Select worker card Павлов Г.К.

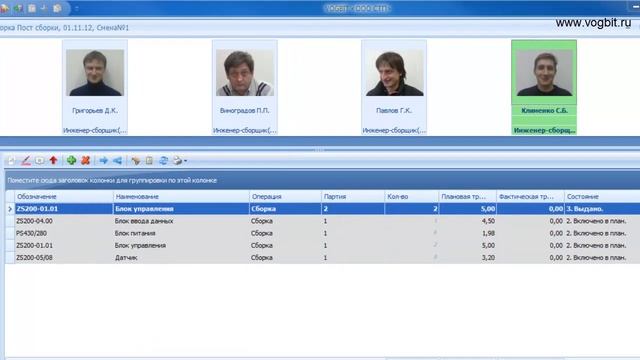pos(394,87)
